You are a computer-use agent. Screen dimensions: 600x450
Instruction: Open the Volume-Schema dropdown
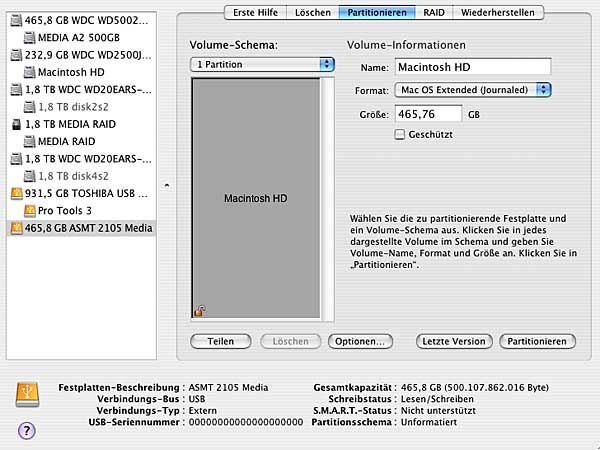coord(262,65)
